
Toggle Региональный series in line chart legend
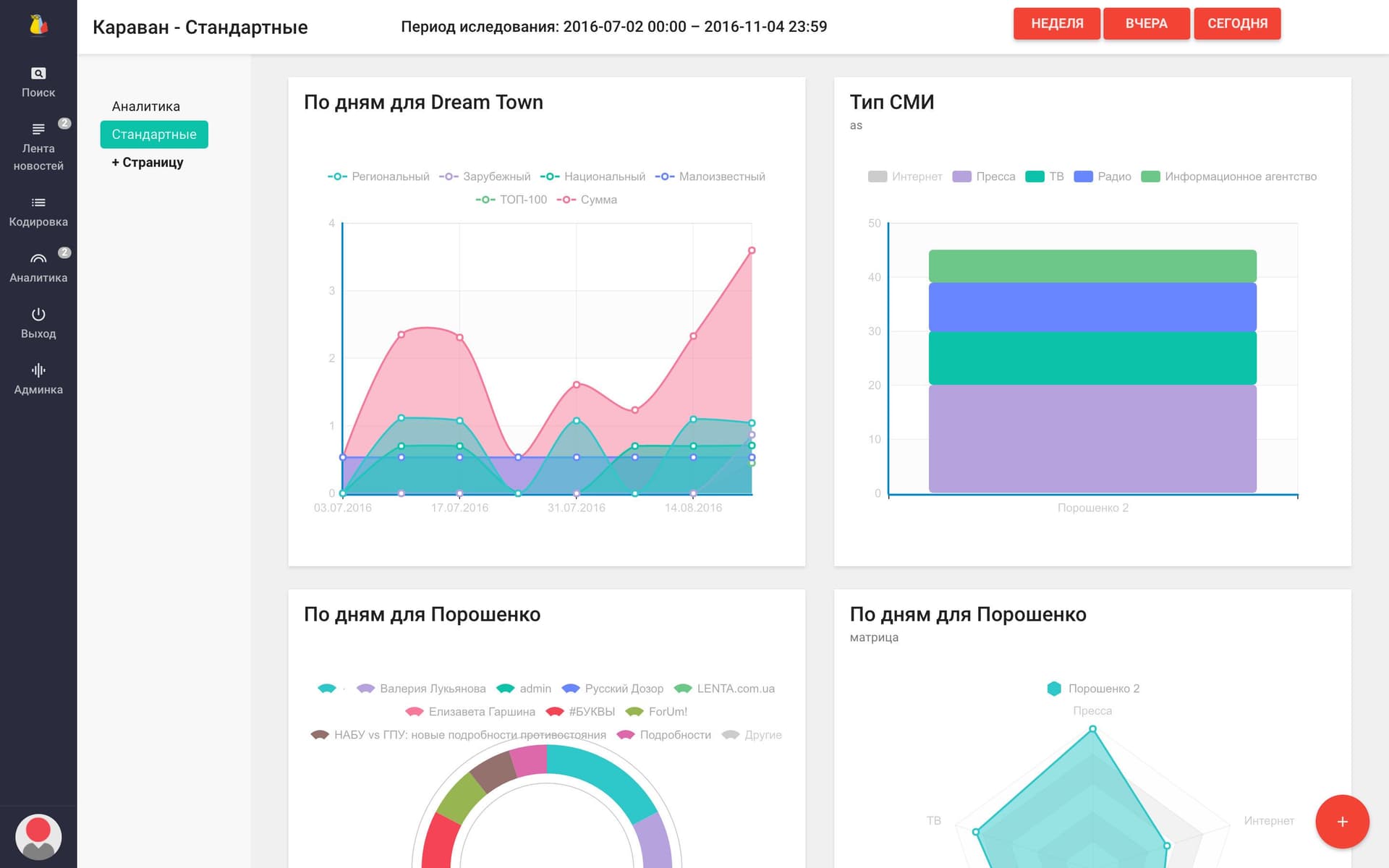(x=378, y=176)
